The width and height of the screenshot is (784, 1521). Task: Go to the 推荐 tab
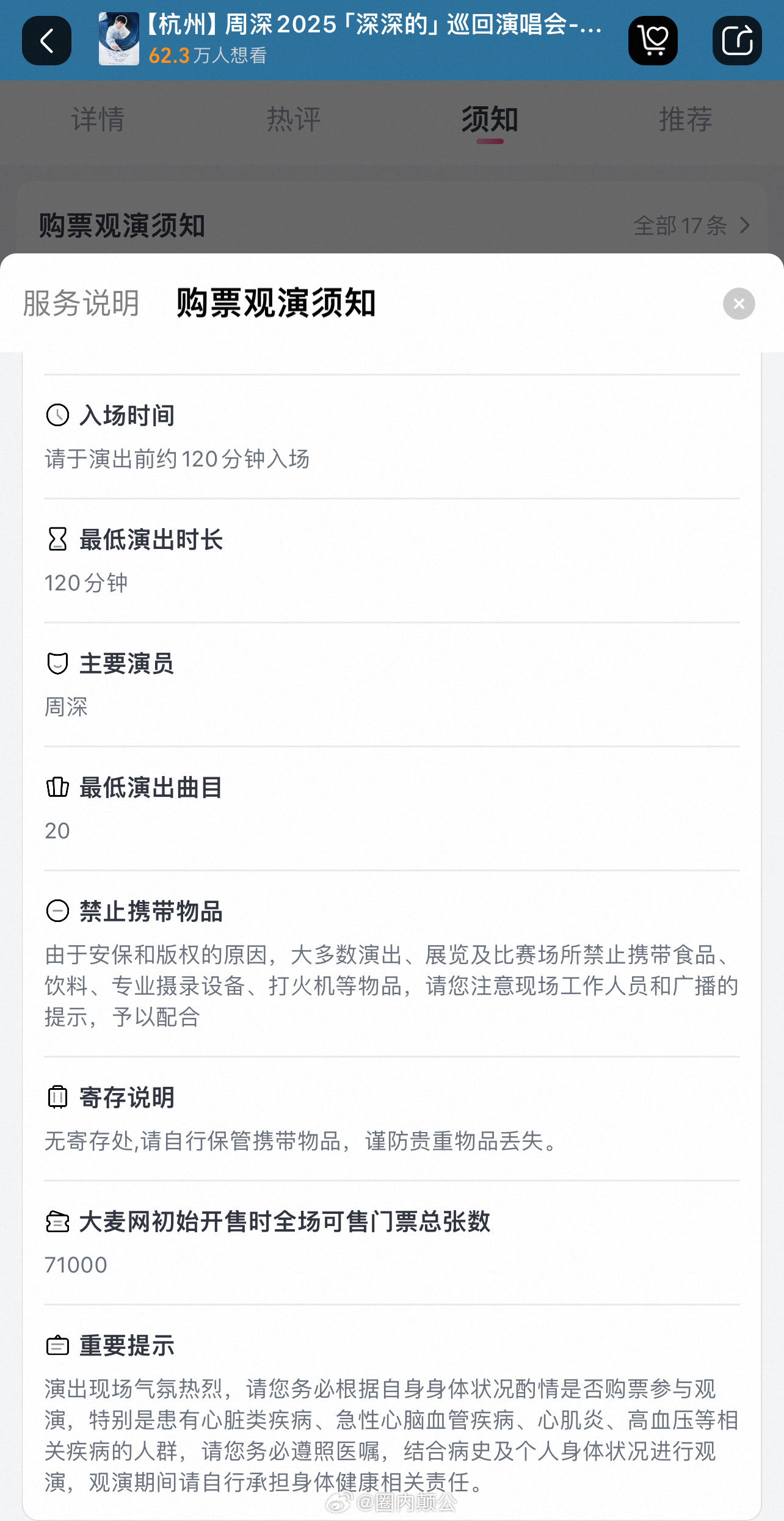[686, 119]
